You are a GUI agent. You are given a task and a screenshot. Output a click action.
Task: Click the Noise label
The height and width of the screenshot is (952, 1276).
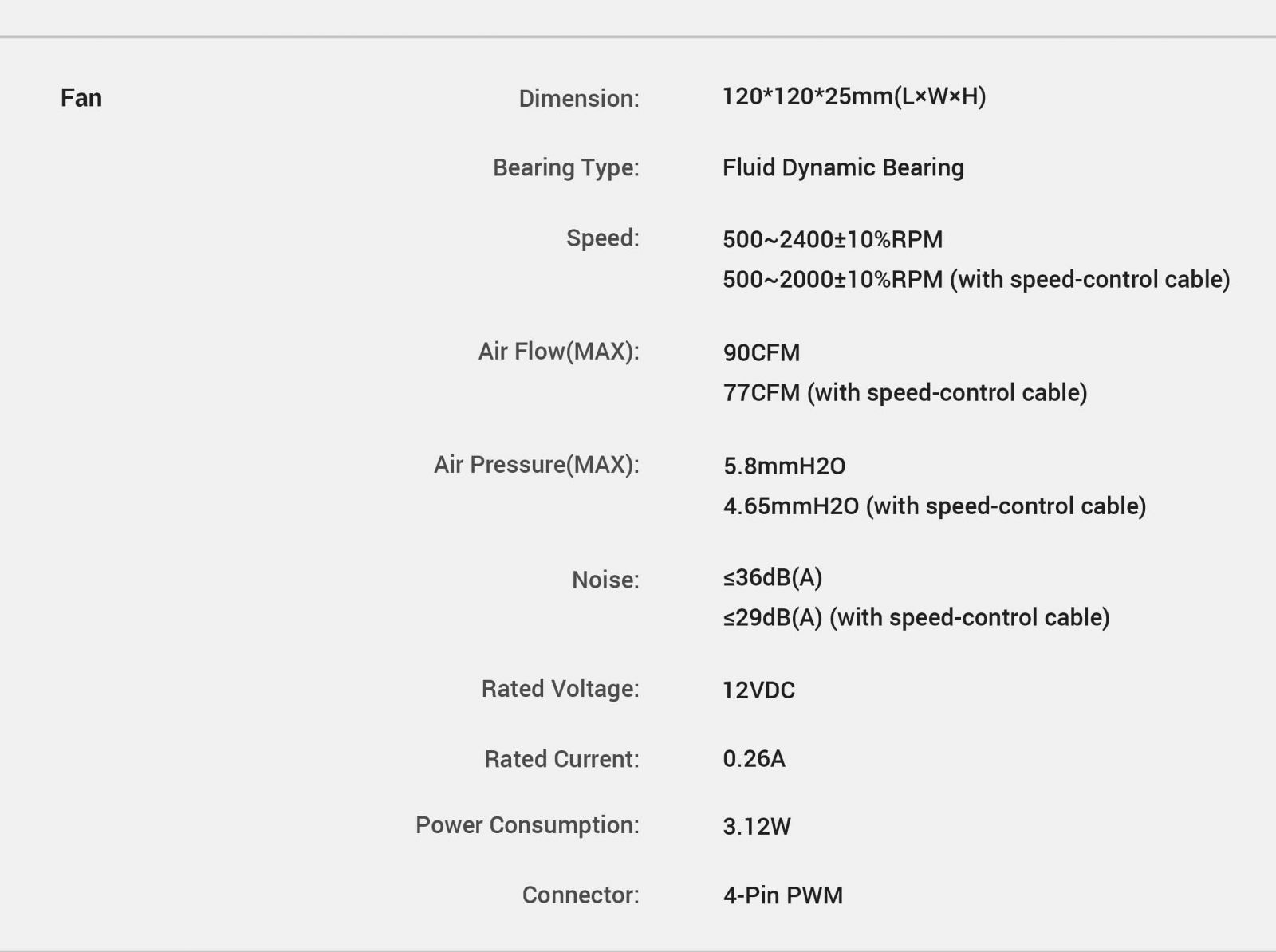tap(605, 580)
